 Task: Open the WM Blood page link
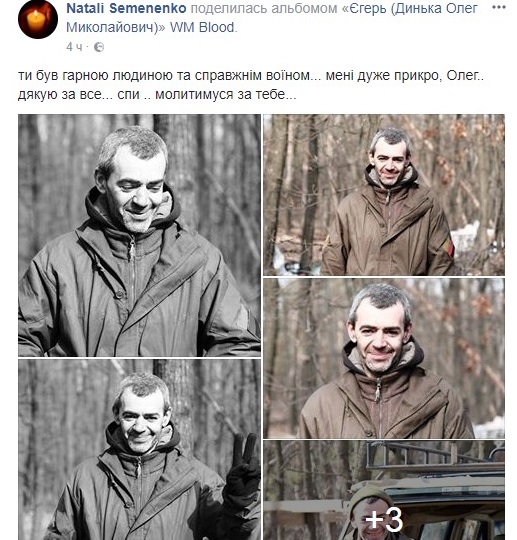[x=202, y=27]
